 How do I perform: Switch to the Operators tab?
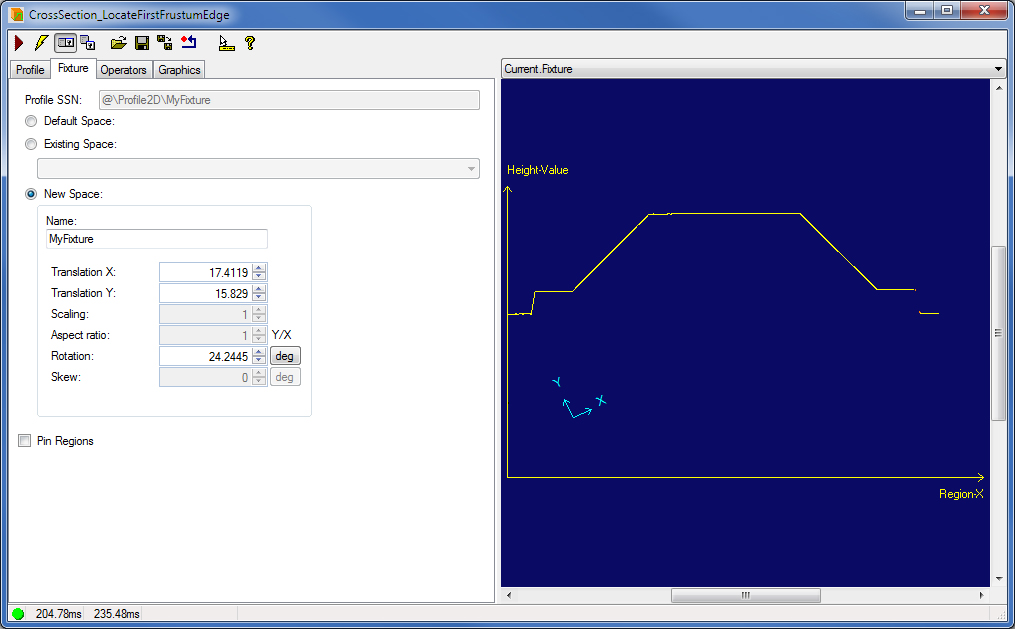click(x=123, y=69)
